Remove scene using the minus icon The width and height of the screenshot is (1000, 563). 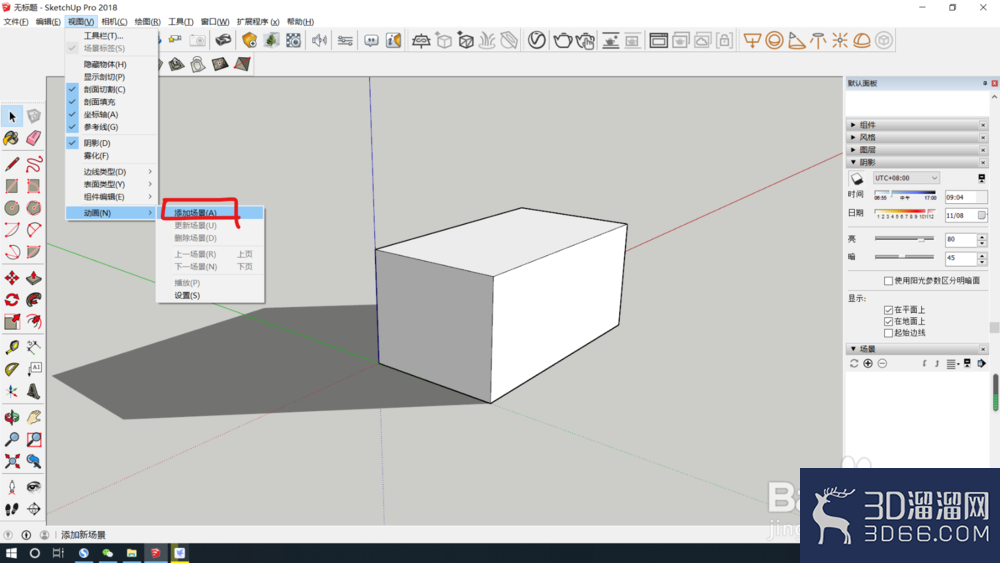(x=882, y=363)
